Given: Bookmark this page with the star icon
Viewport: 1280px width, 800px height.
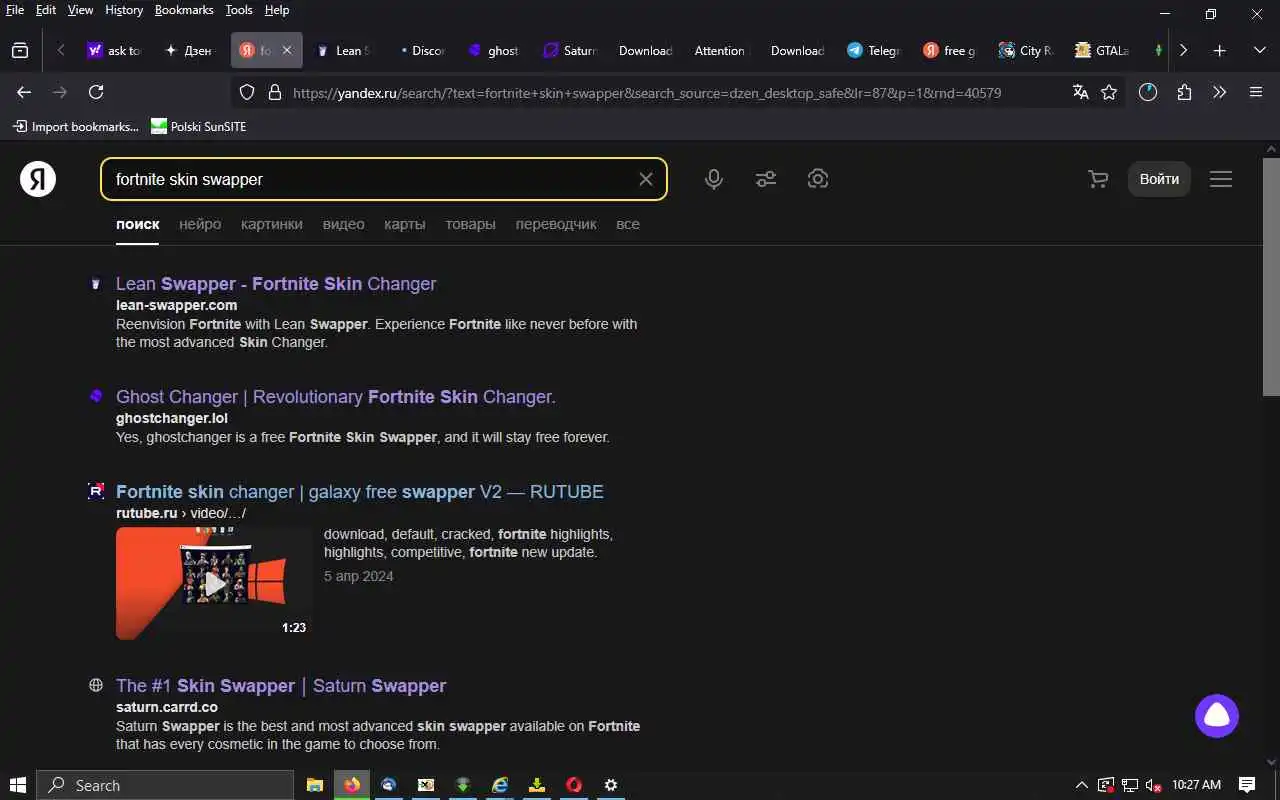Looking at the screenshot, I should tap(1109, 92).
